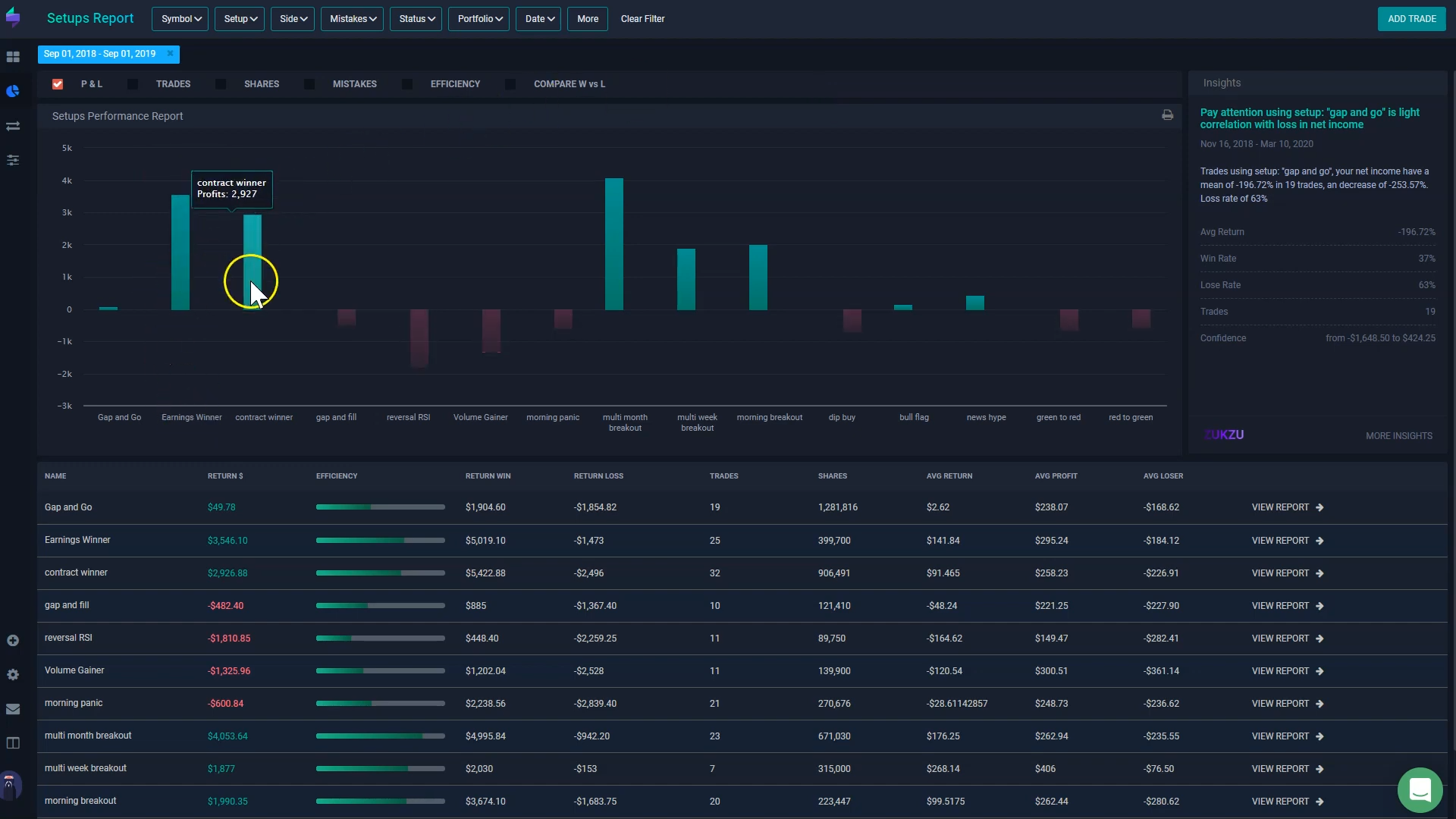Click Clear Filter

642,19
